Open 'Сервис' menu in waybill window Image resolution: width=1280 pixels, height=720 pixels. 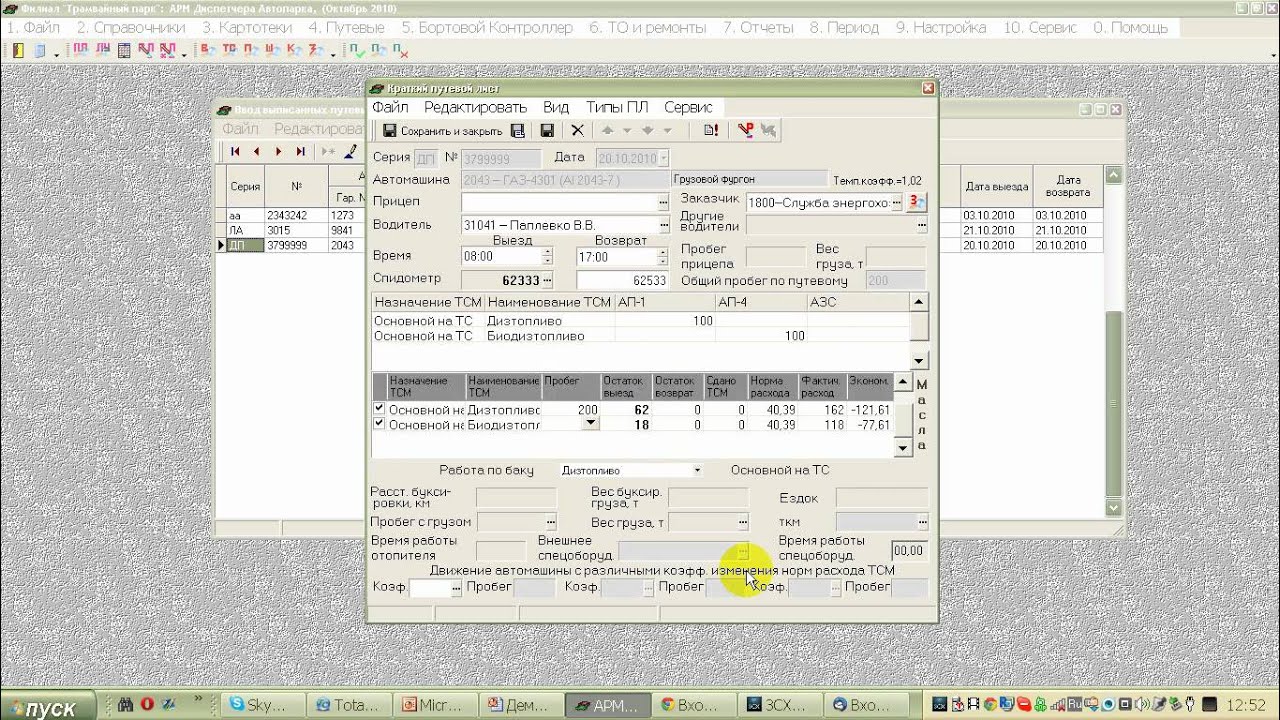pyautogui.click(x=688, y=107)
